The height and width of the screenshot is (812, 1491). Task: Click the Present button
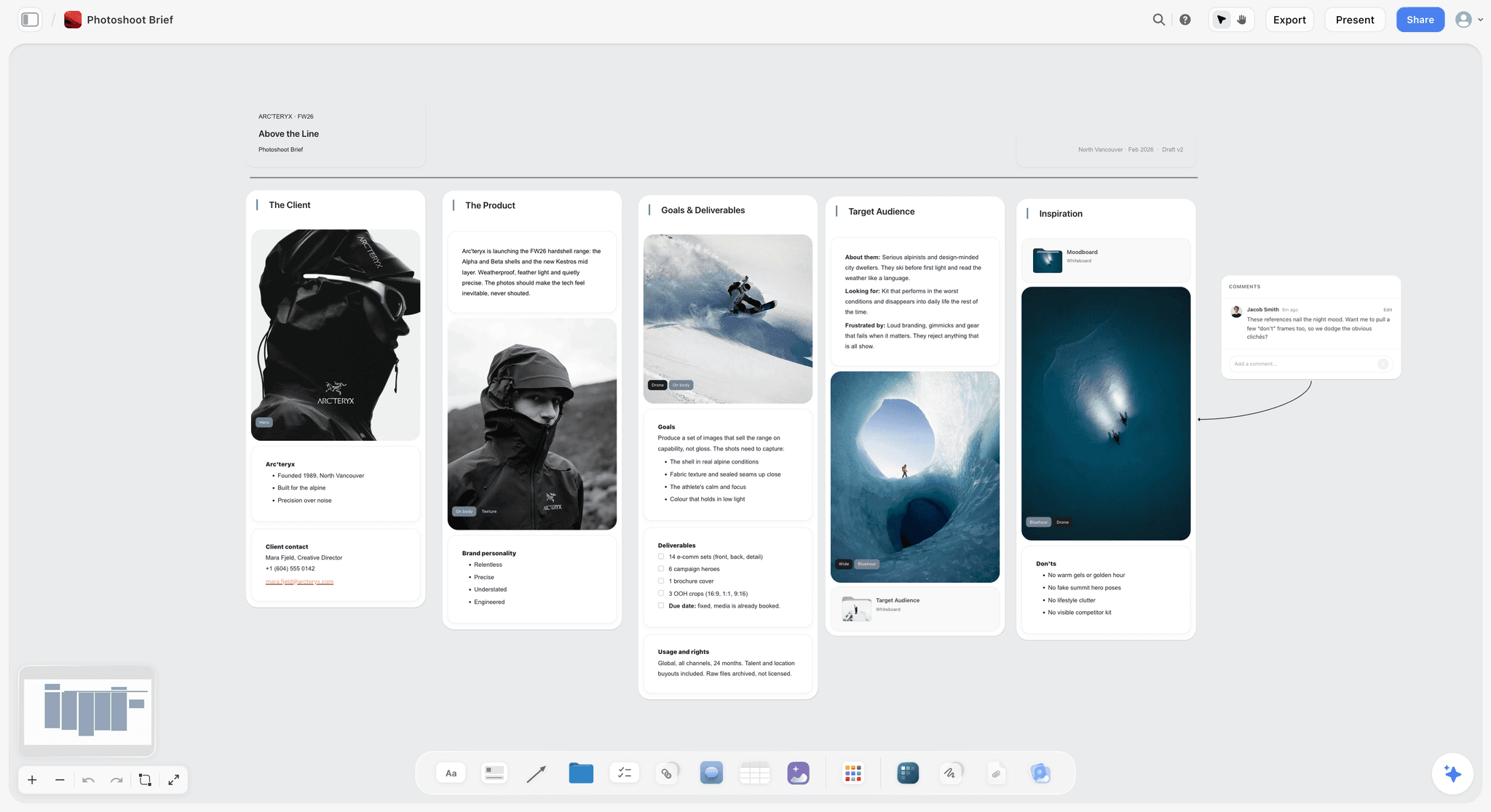click(x=1355, y=20)
